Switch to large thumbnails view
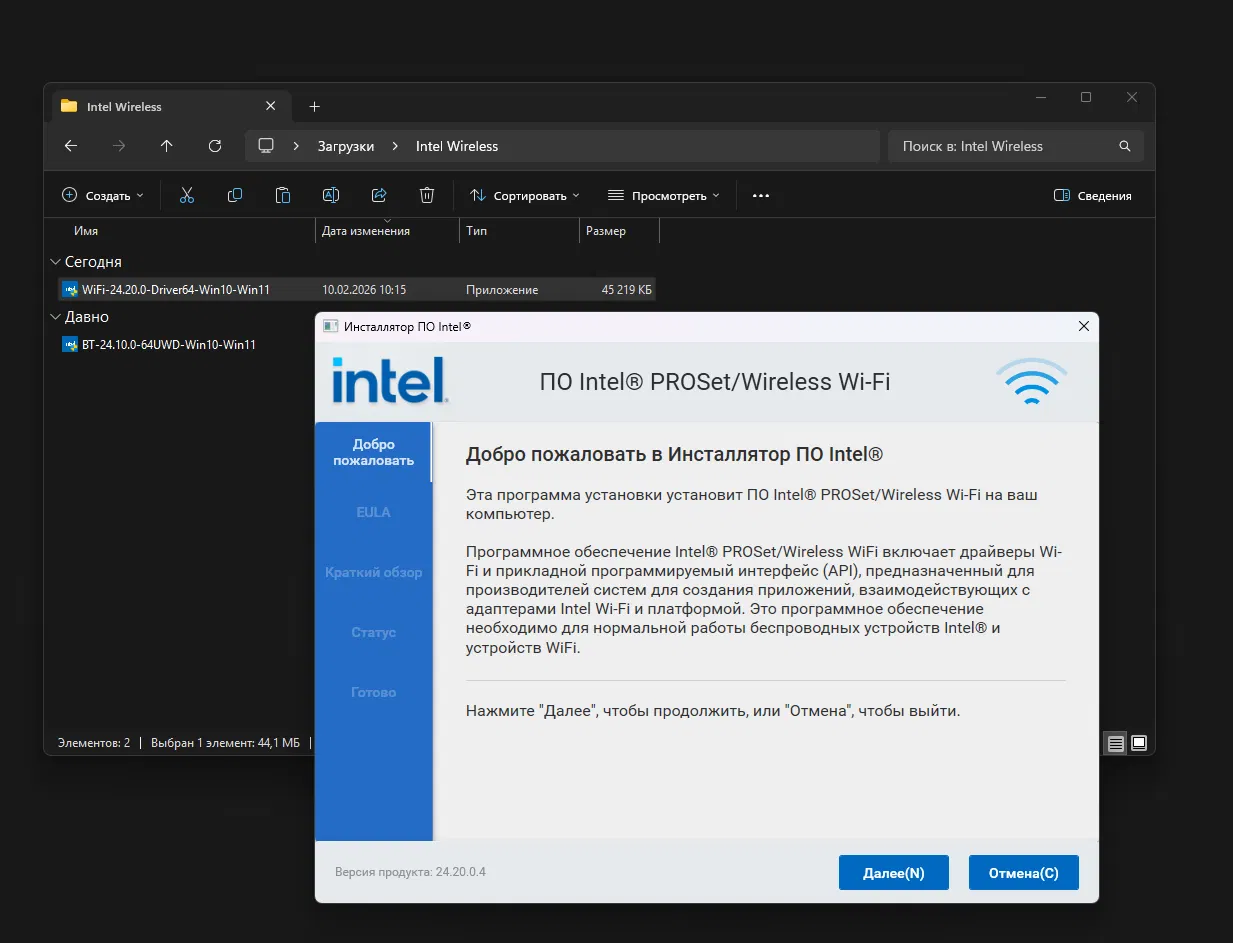 [1139, 743]
